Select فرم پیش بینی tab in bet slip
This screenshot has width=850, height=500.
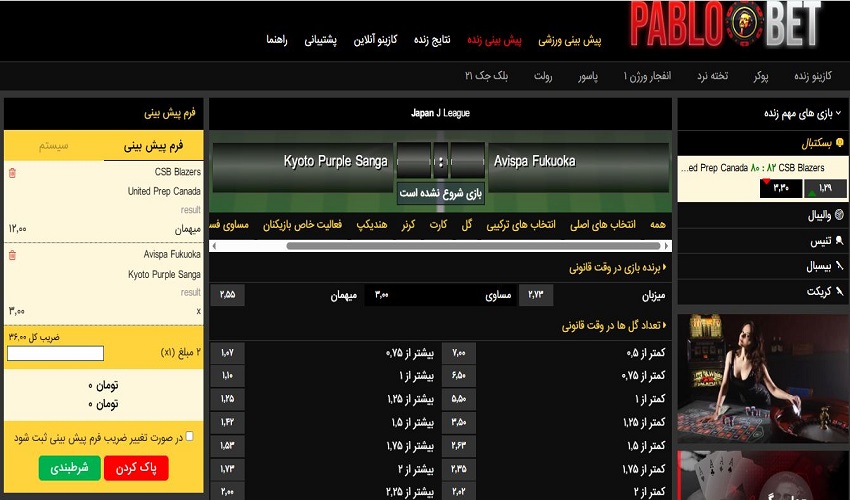(x=153, y=145)
